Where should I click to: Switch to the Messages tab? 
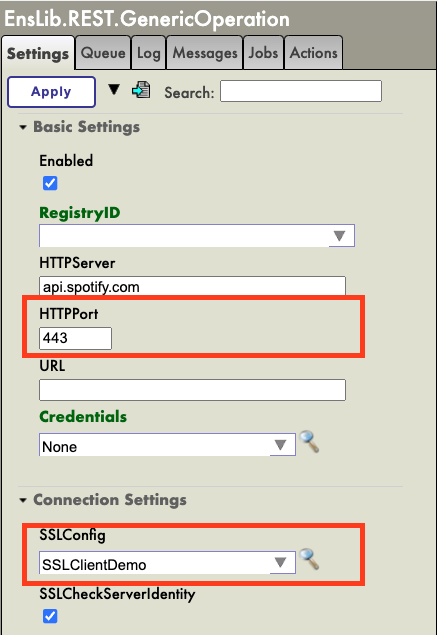(x=205, y=53)
